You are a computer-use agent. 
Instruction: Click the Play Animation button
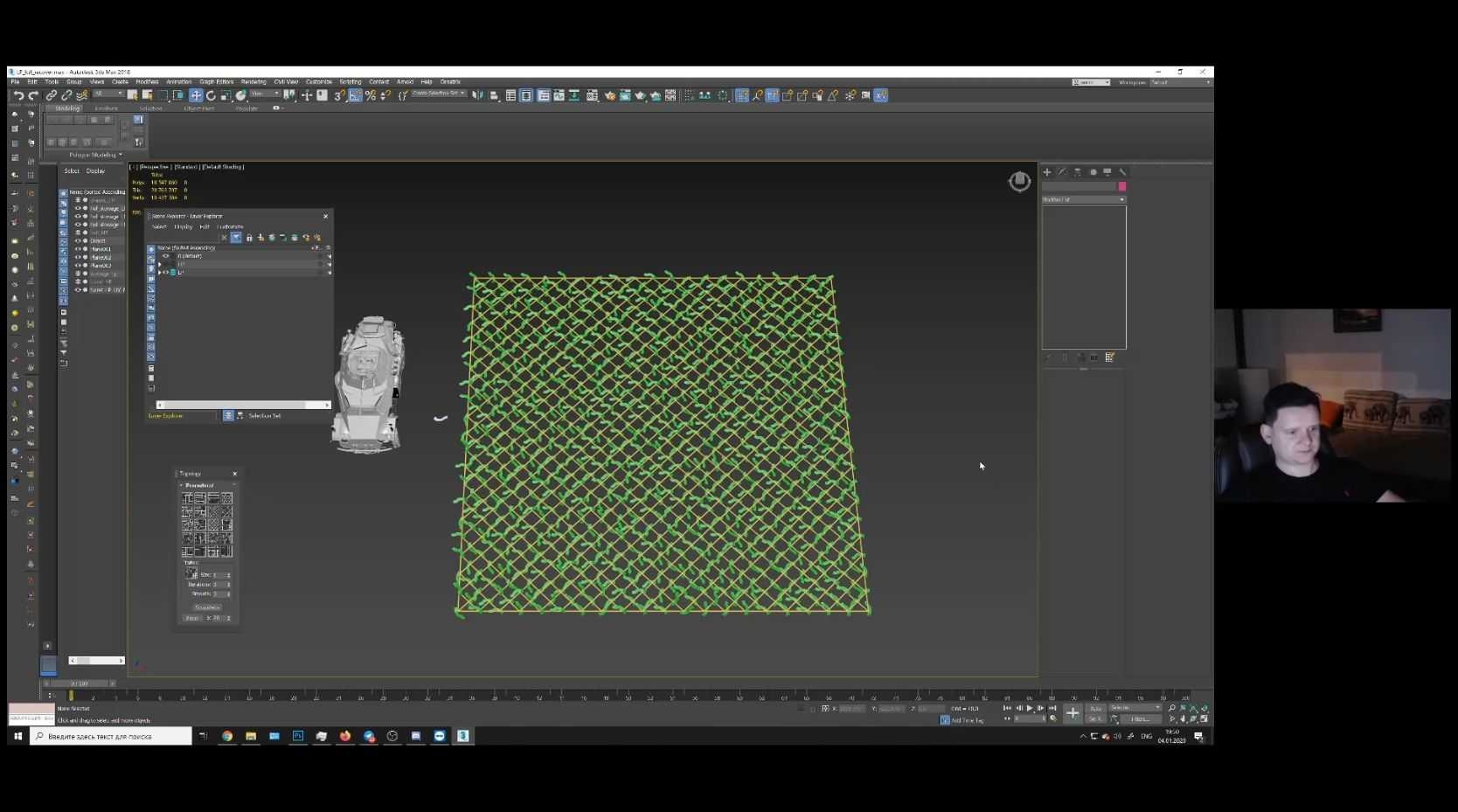(1030, 708)
